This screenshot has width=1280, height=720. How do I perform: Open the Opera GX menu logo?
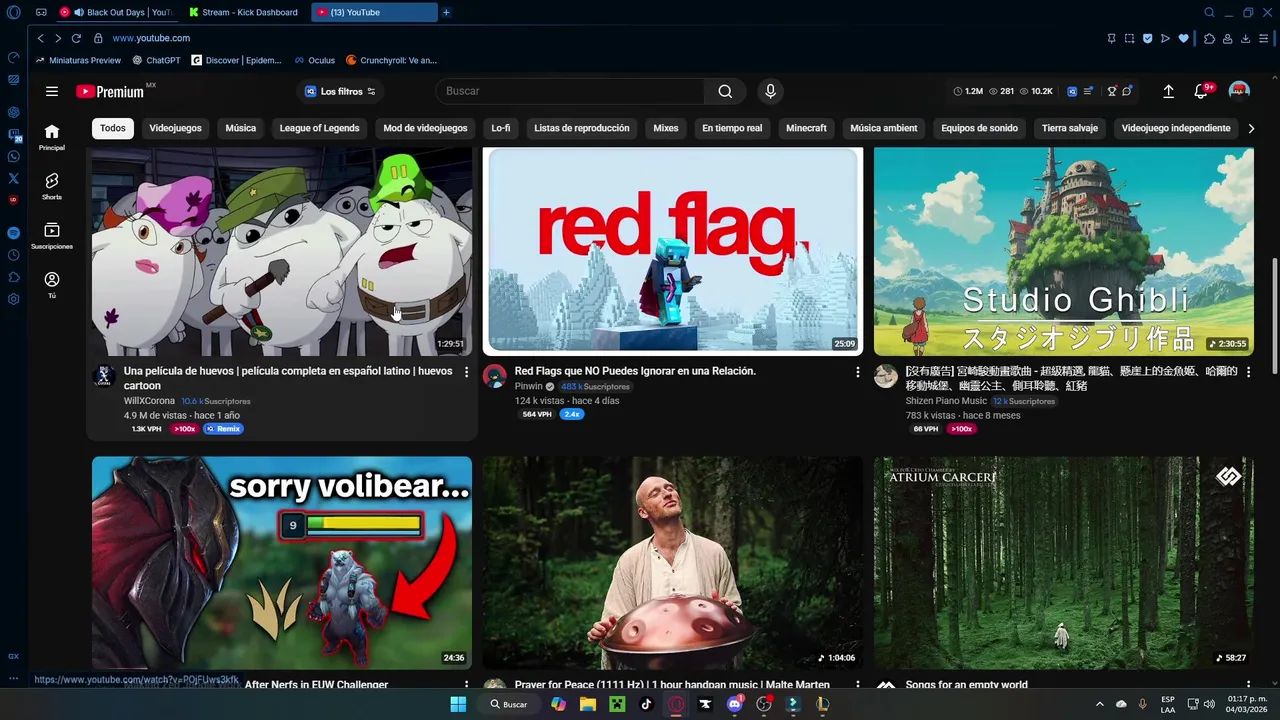click(x=13, y=12)
